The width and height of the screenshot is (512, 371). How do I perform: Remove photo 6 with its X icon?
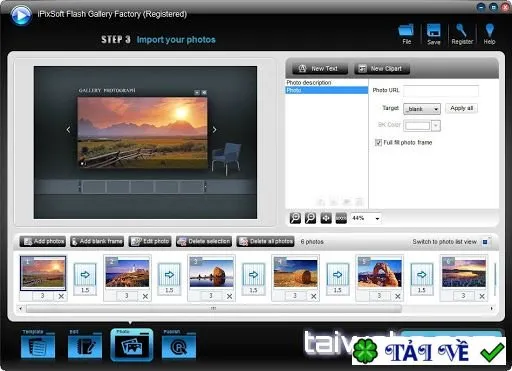click(482, 296)
